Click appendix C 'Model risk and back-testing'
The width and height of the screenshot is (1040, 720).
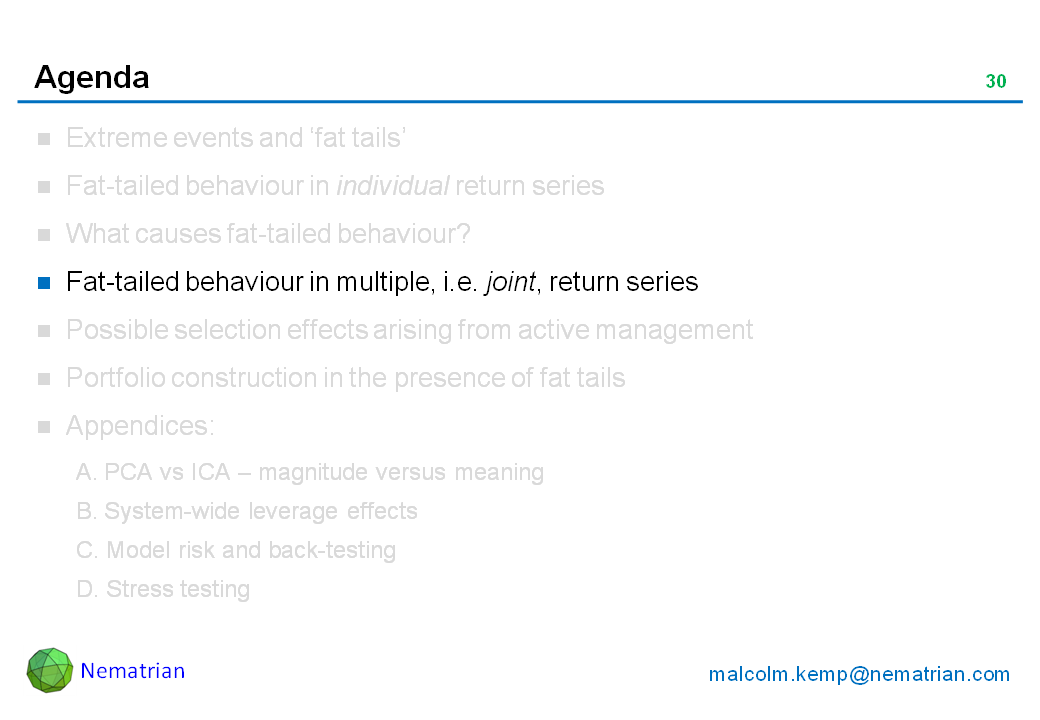coord(236,550)
